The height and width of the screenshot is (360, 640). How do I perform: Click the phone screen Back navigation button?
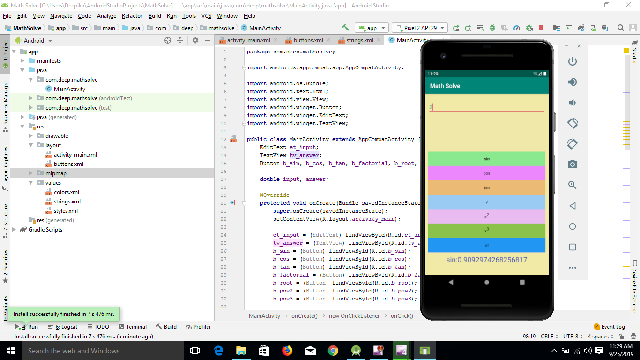451,282
